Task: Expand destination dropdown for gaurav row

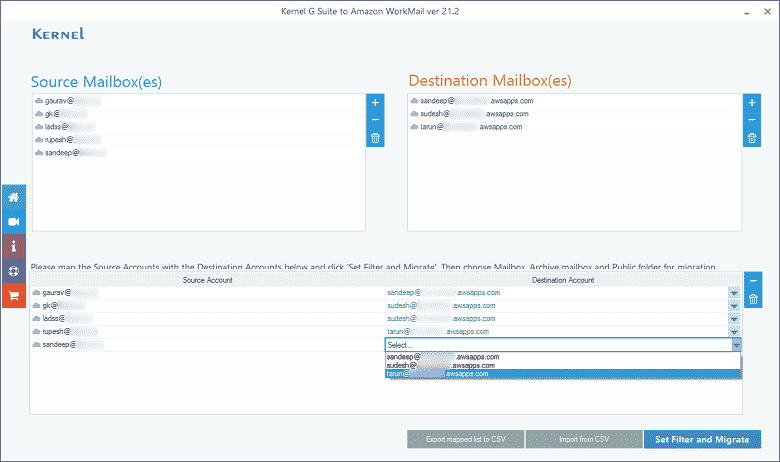Action: pyautogui.click(x=734, y=293)
